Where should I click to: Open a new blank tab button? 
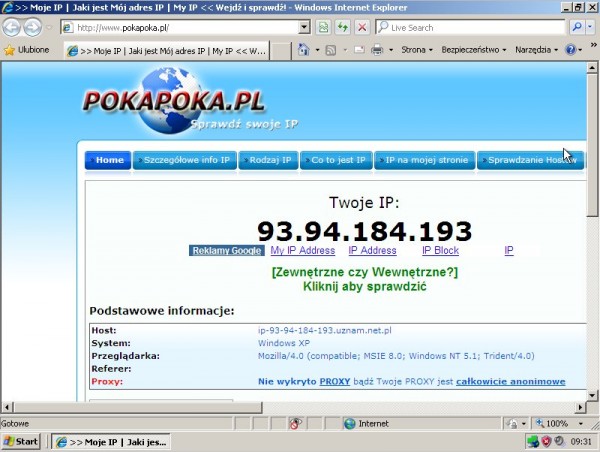pos(280,51)
